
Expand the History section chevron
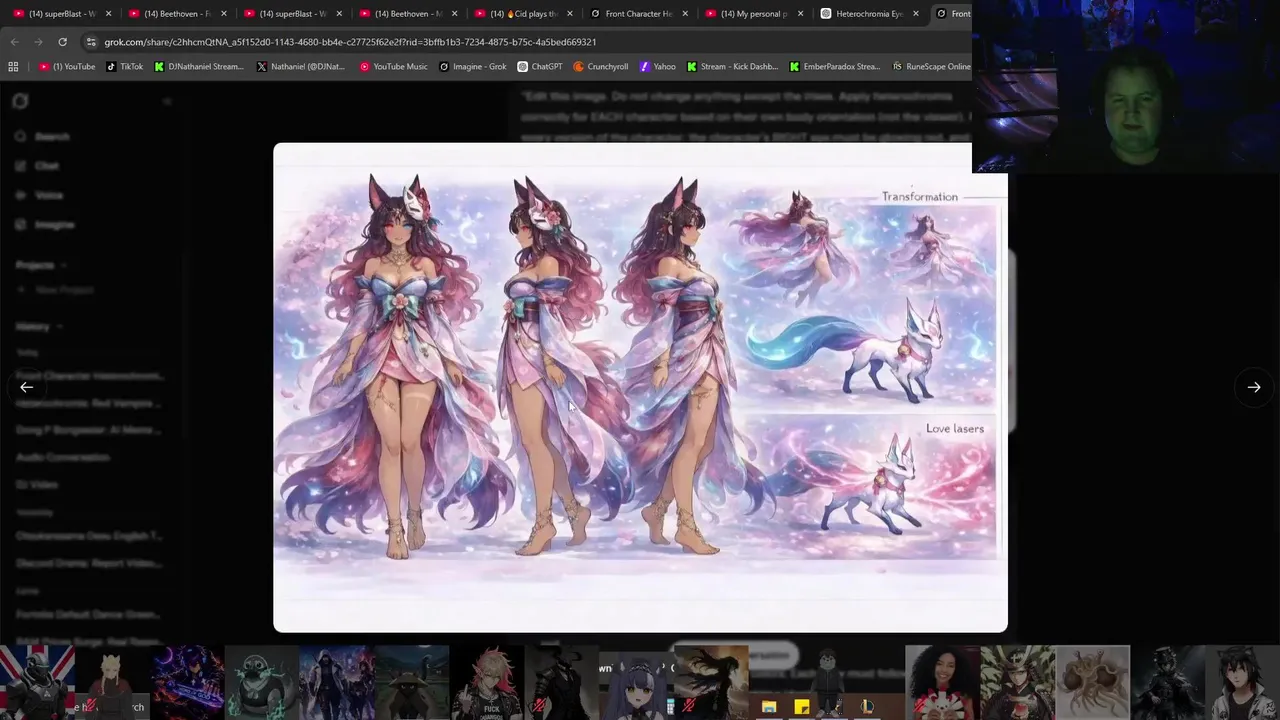(60, 326)
